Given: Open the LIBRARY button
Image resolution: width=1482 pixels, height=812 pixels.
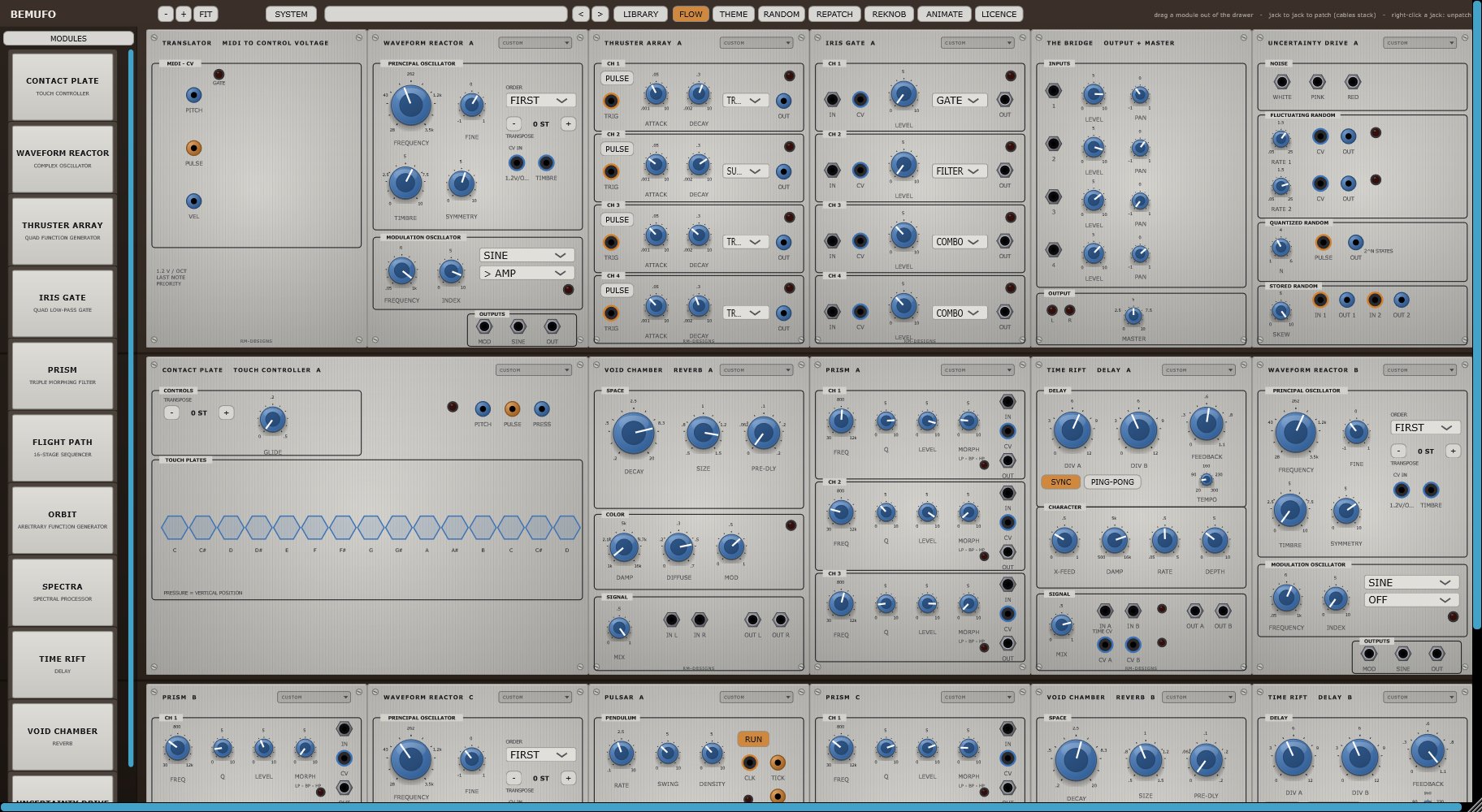Looking at the screenshot, I should (x=641, y=14).
